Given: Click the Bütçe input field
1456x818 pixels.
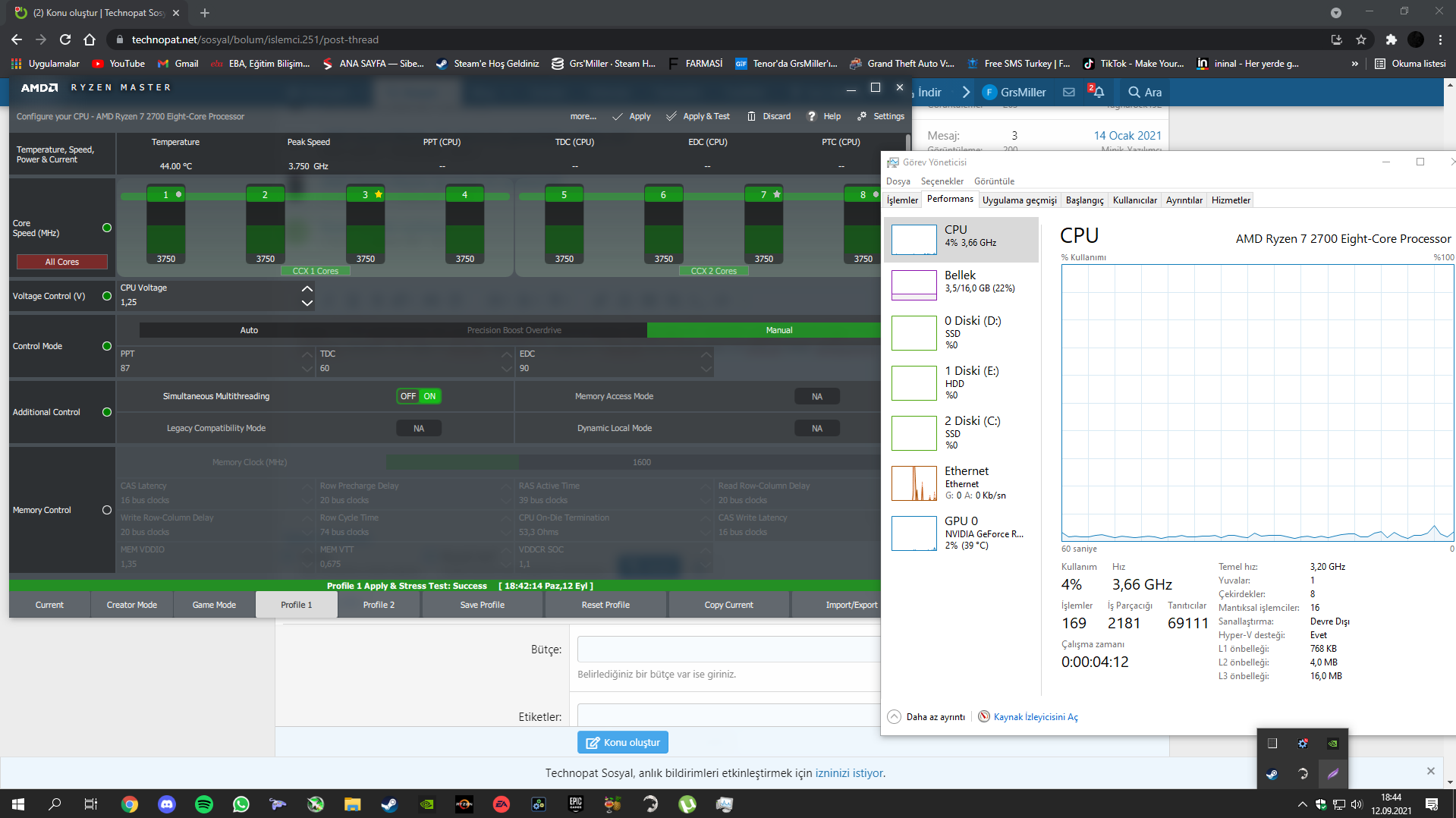Looking at the screenshot, I should click(x=728, y=650).
